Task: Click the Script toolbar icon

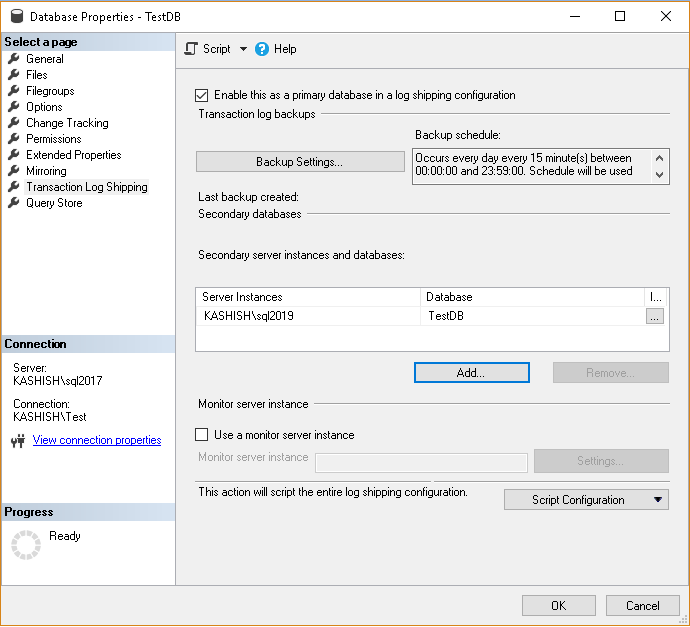Action: tap(191, 49)
